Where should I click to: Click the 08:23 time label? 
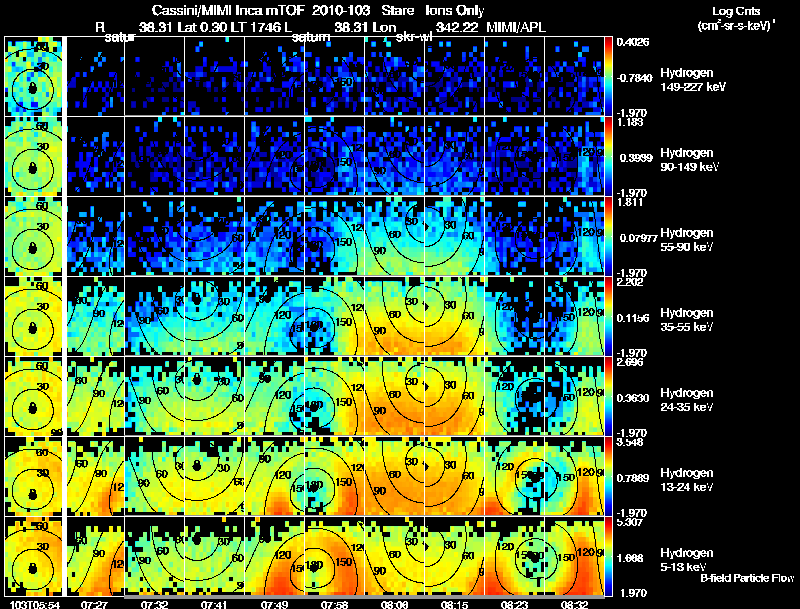click(514, 604)
